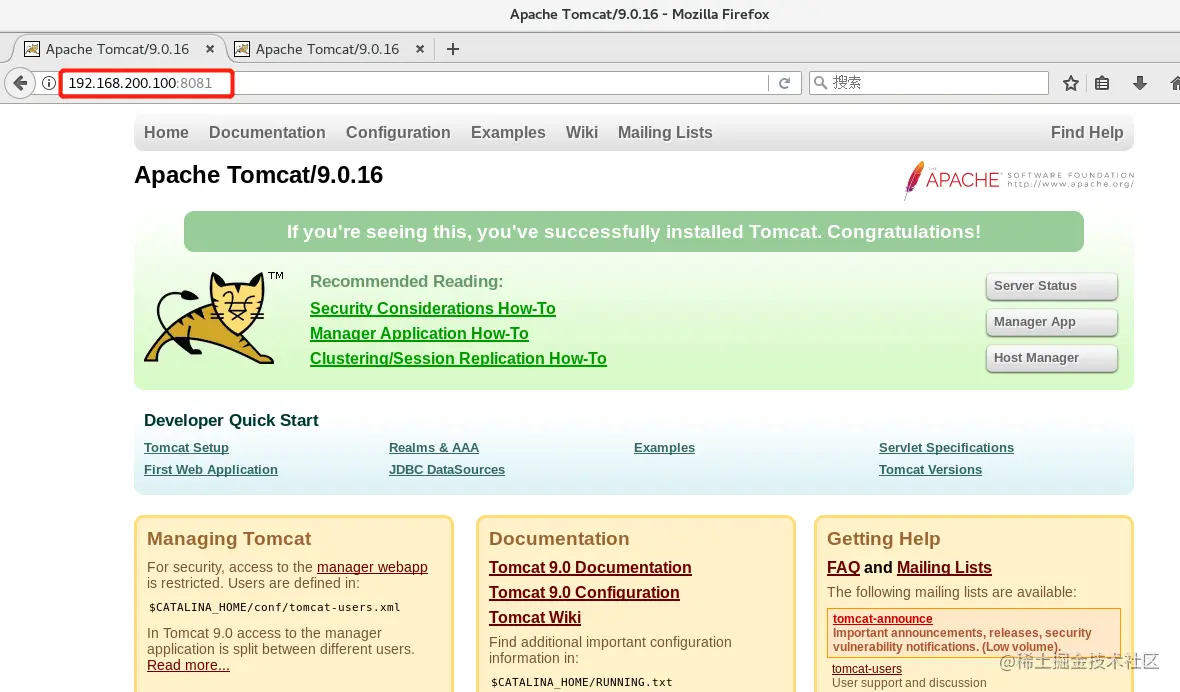Viewport: 1180px width, 692px height.
Task: Open Clustering/Session Replication How-To link
Action: (x=458, y=358)
